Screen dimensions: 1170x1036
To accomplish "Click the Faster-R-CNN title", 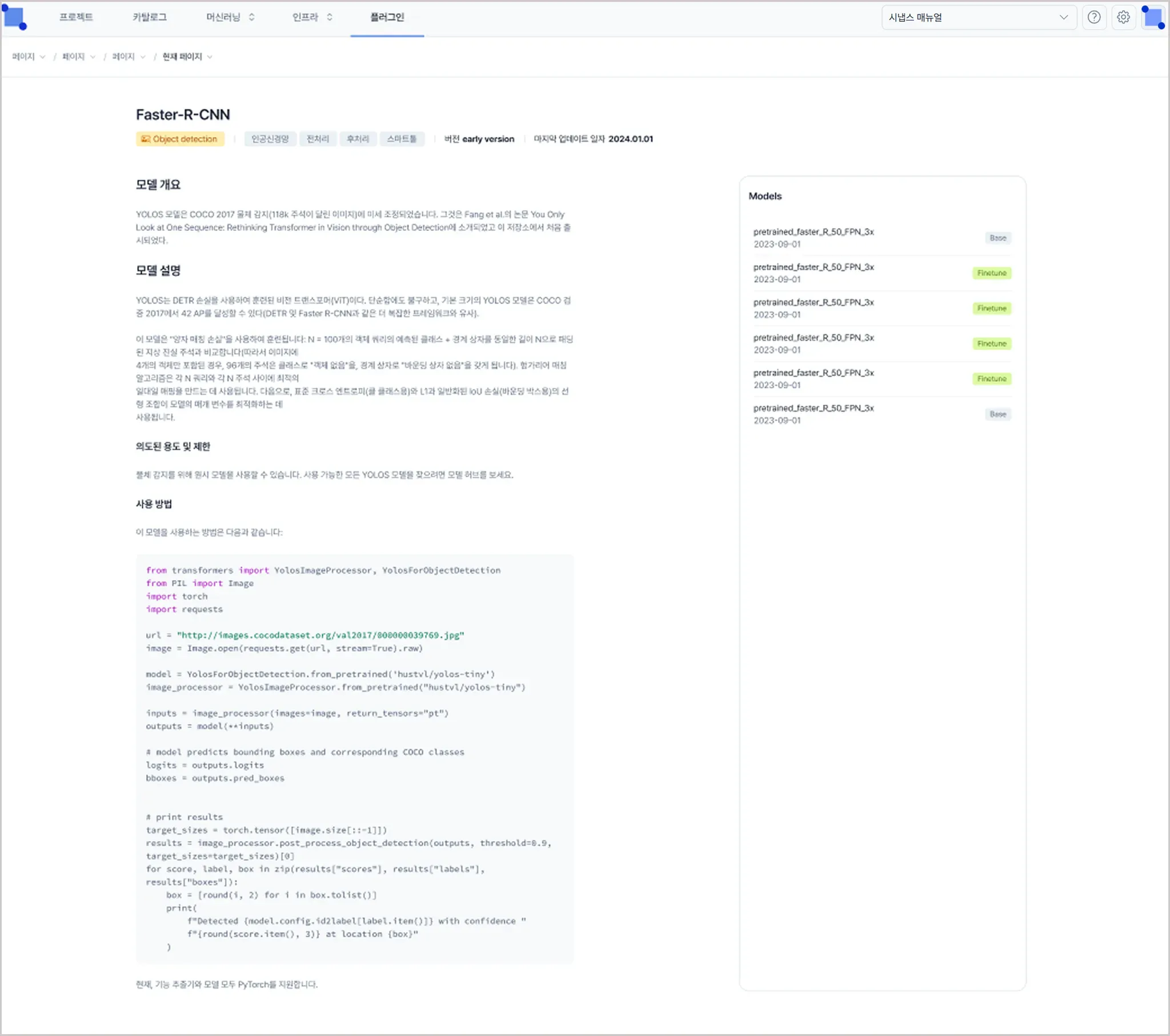I will point(183,114).
